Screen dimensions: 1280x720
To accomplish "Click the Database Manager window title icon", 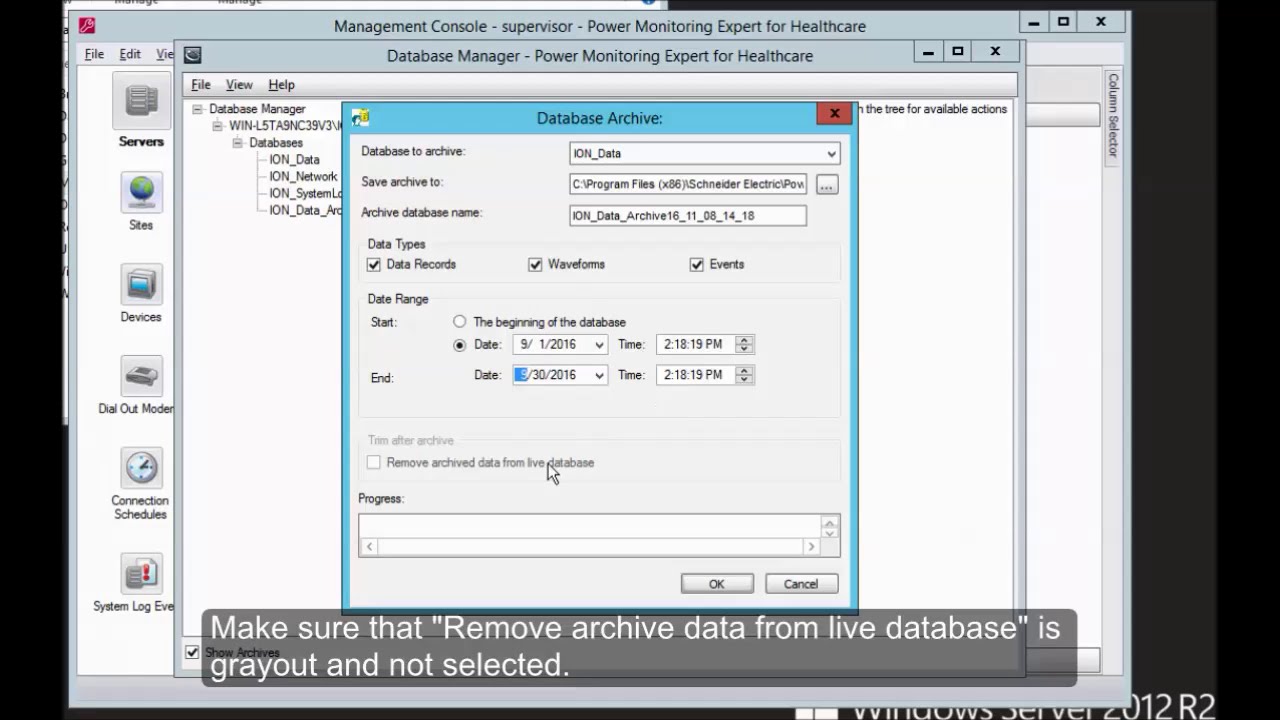I will tap(193, 55).
